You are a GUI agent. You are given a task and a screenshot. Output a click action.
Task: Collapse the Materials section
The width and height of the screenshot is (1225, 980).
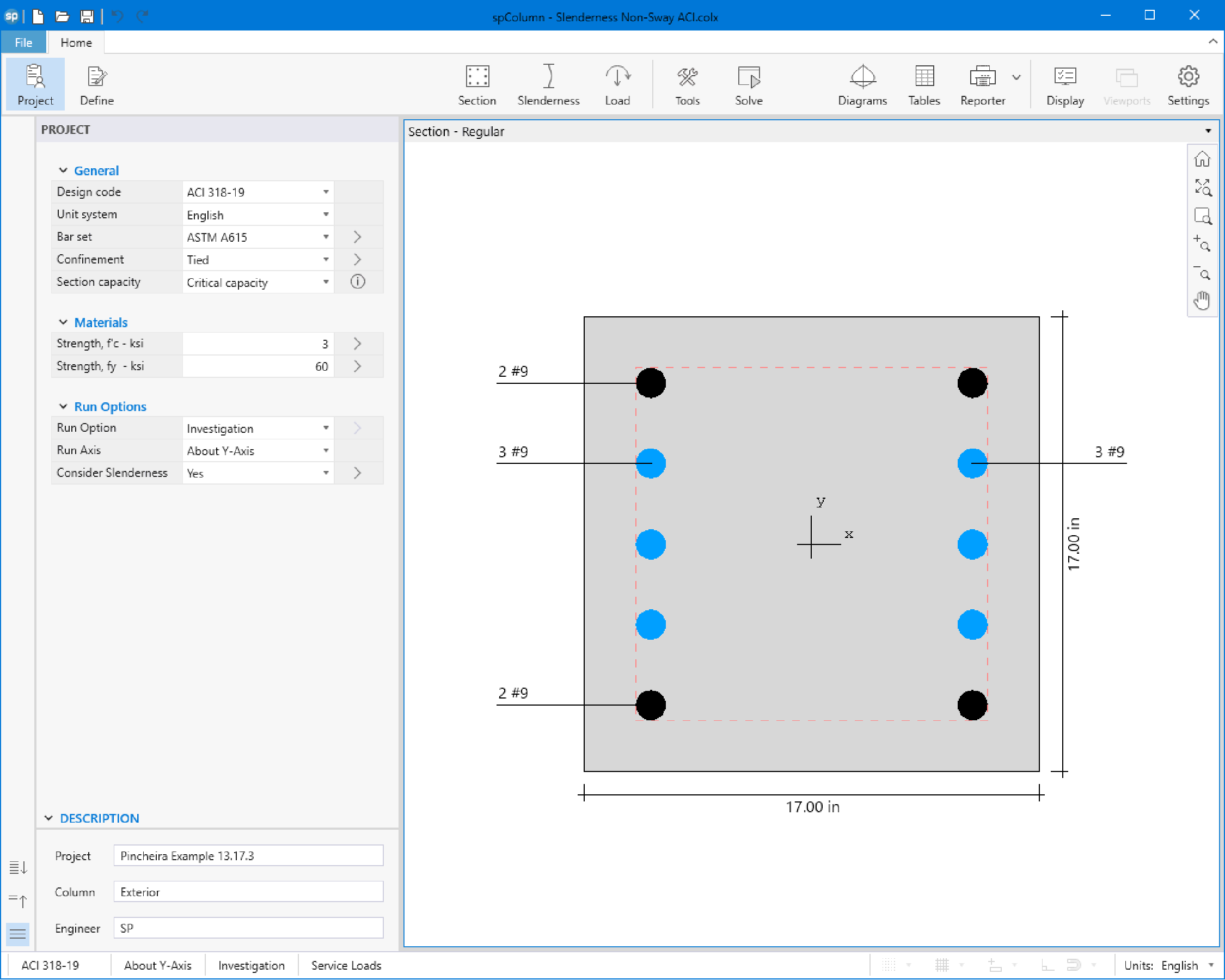(x=63, y=322)
